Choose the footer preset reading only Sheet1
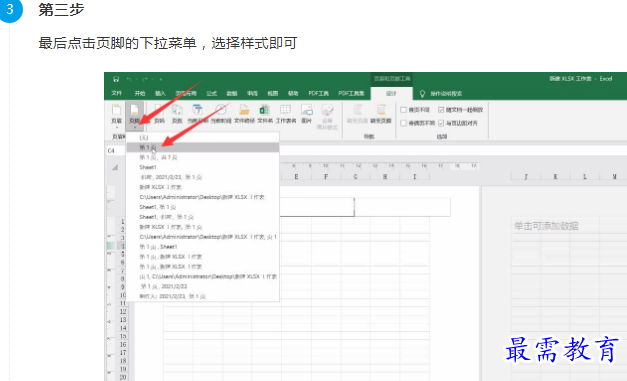Viewport: 627px width, 381px height. (203, 167)
